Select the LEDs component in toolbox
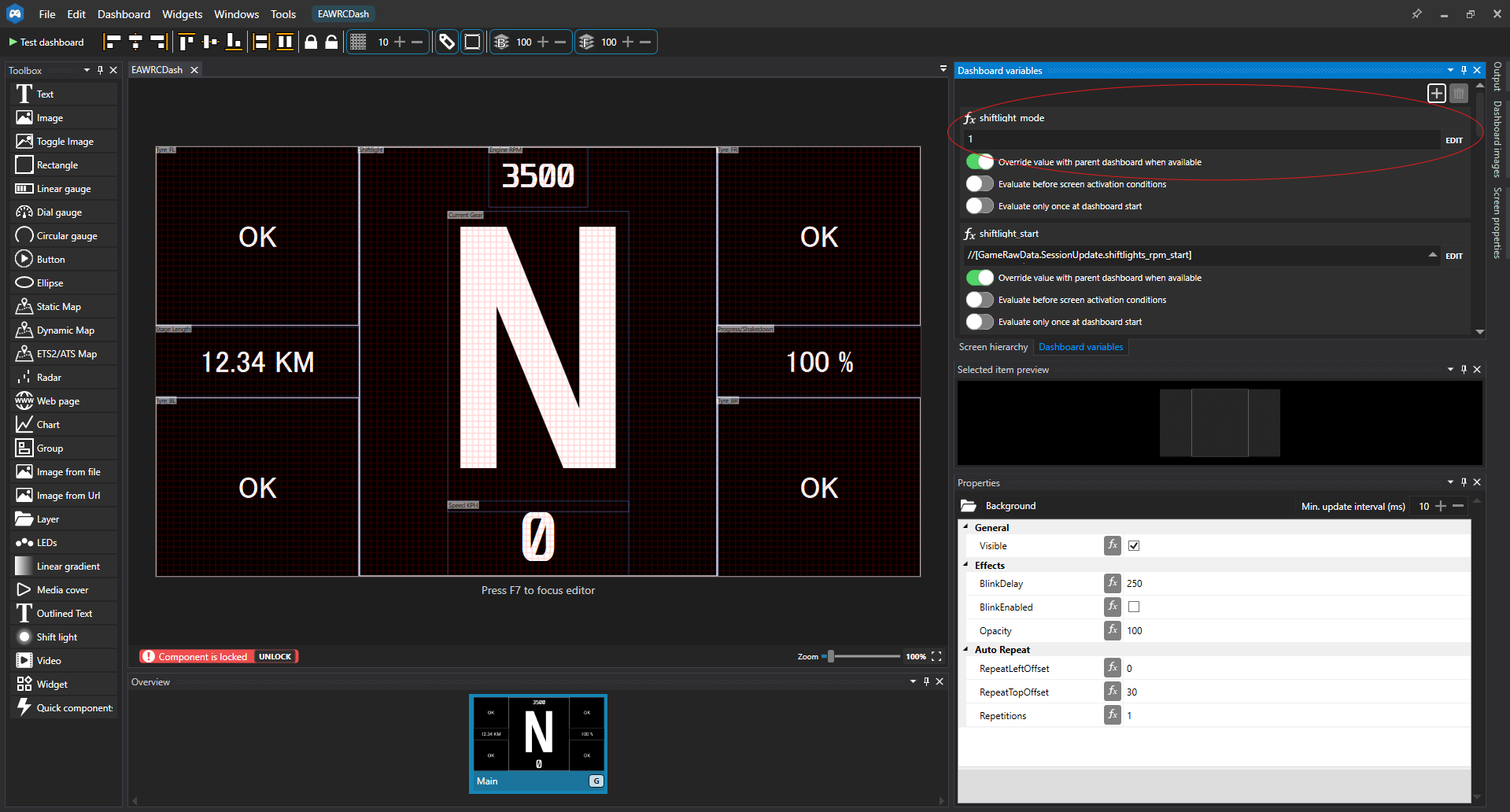 coord(65,543)
